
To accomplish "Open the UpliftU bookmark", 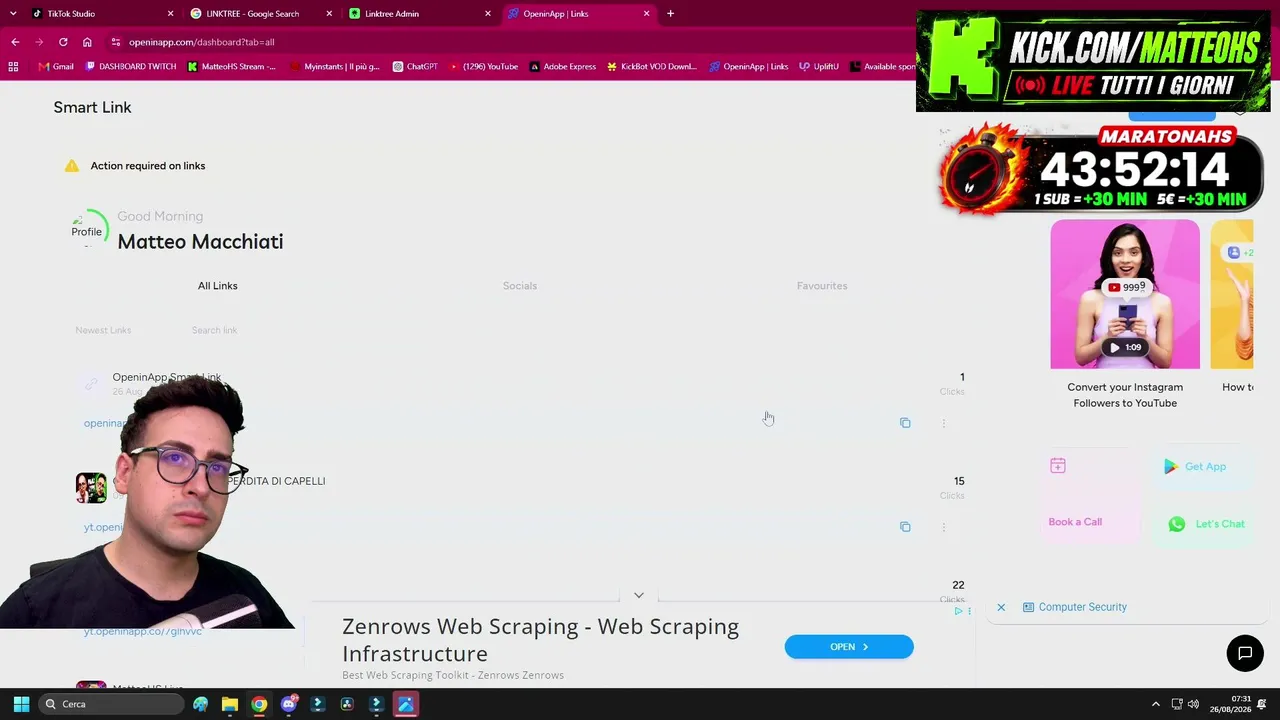I will coord(819,67).
